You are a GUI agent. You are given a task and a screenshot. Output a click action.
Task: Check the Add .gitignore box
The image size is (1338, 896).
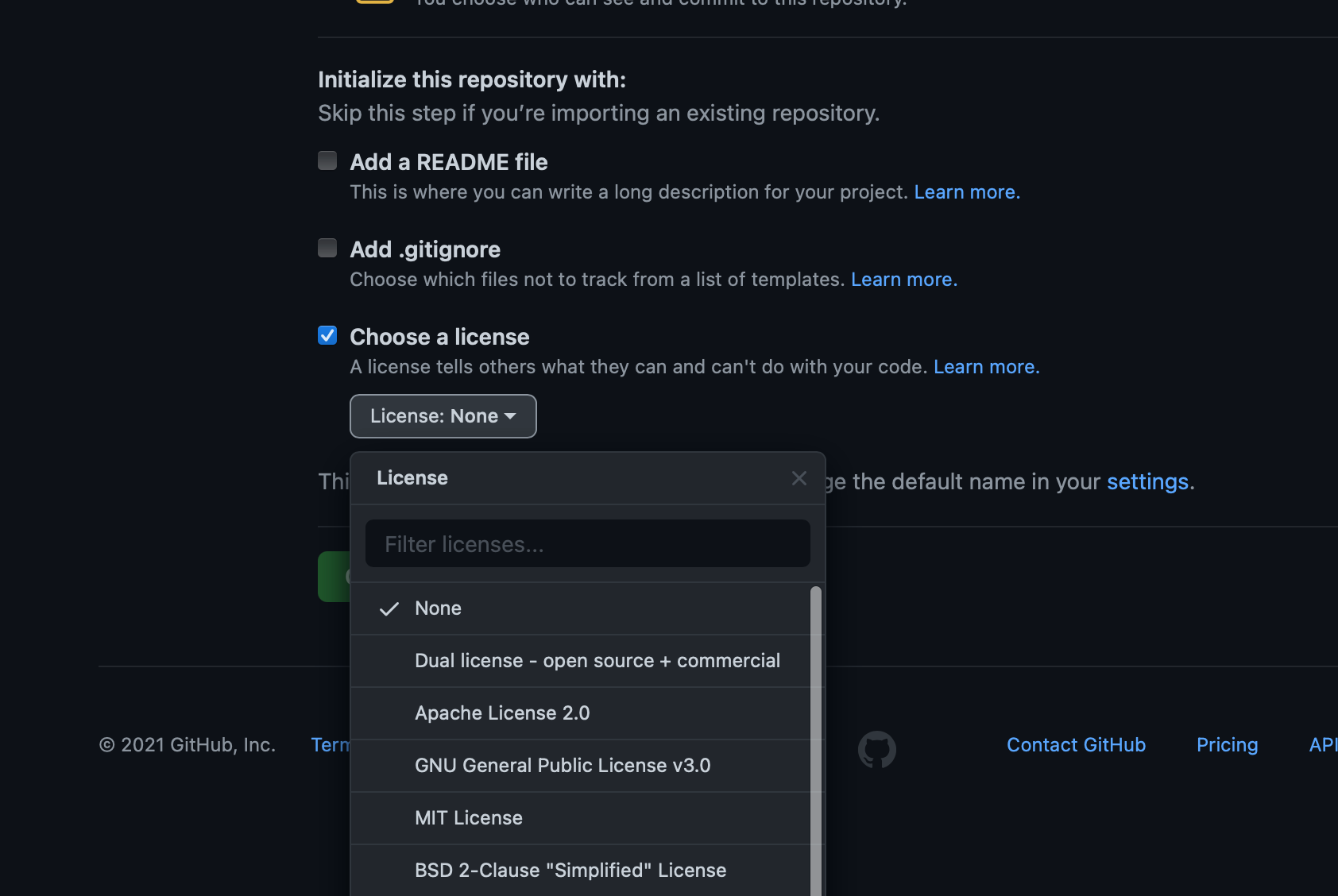point(327,247)
